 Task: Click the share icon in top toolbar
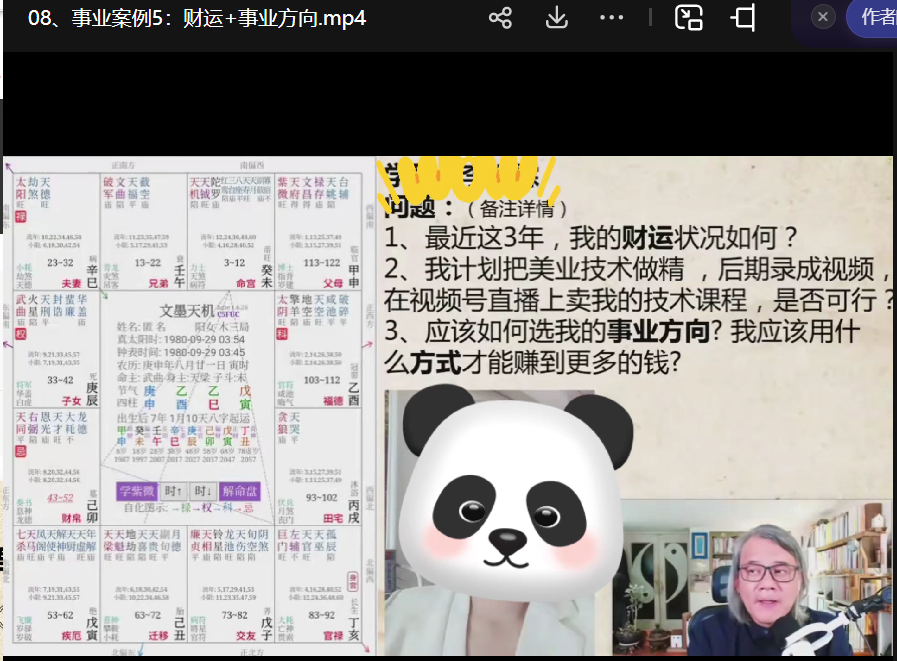click(500, 18)
